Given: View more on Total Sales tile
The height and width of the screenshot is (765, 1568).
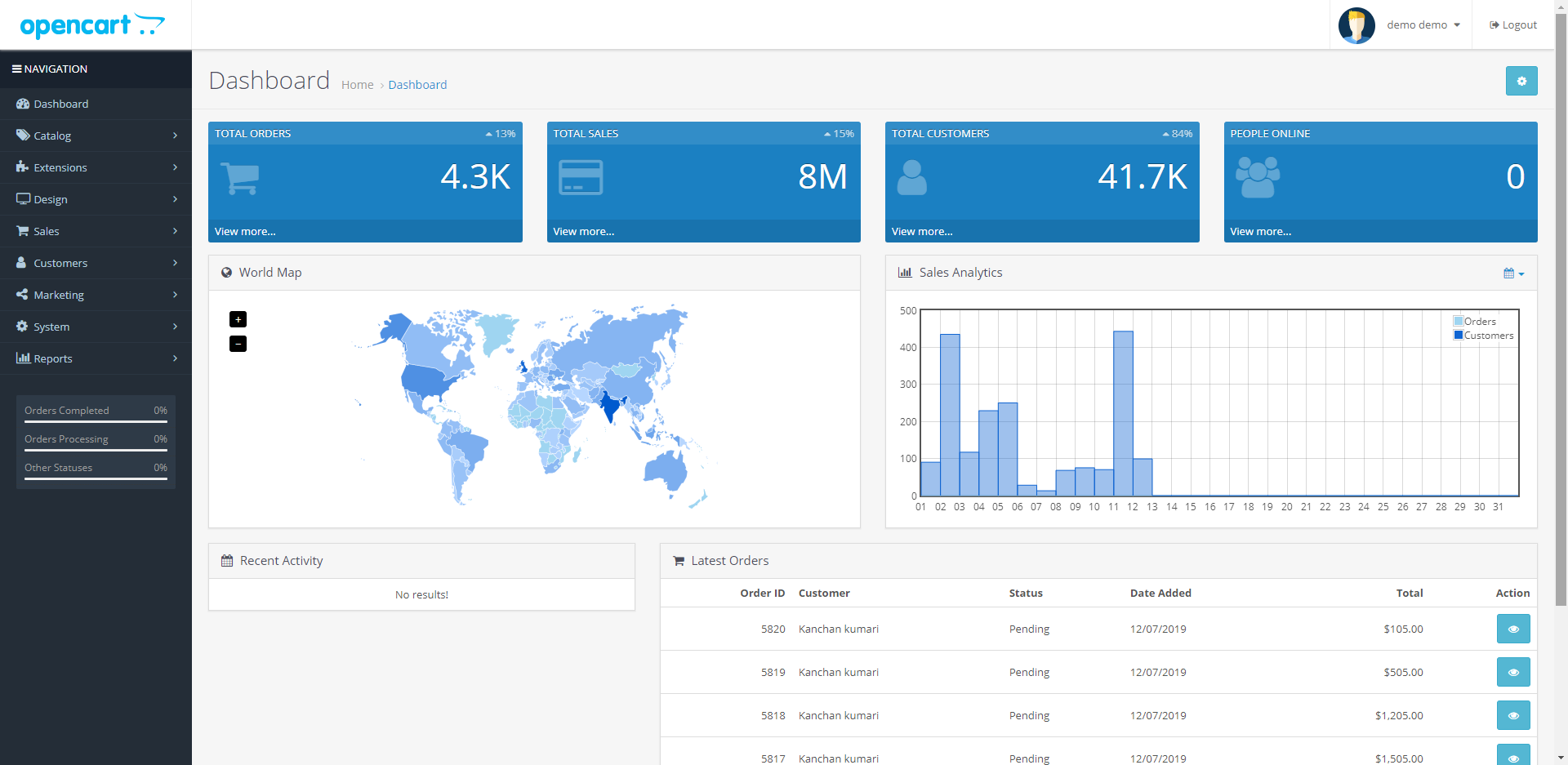Looking at the screenshot, I should 584,232.
